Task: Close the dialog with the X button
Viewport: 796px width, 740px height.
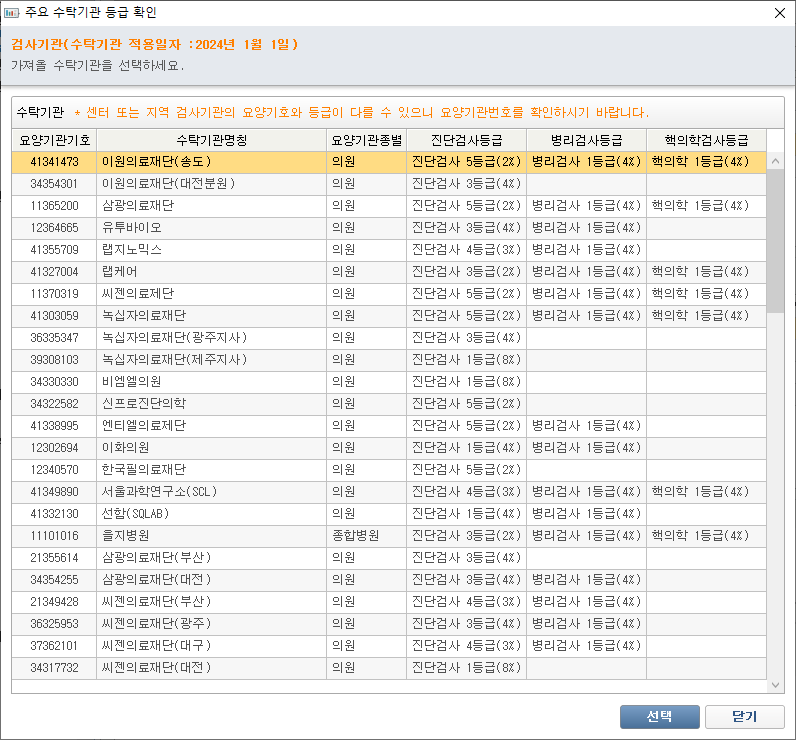Action: 780,13
